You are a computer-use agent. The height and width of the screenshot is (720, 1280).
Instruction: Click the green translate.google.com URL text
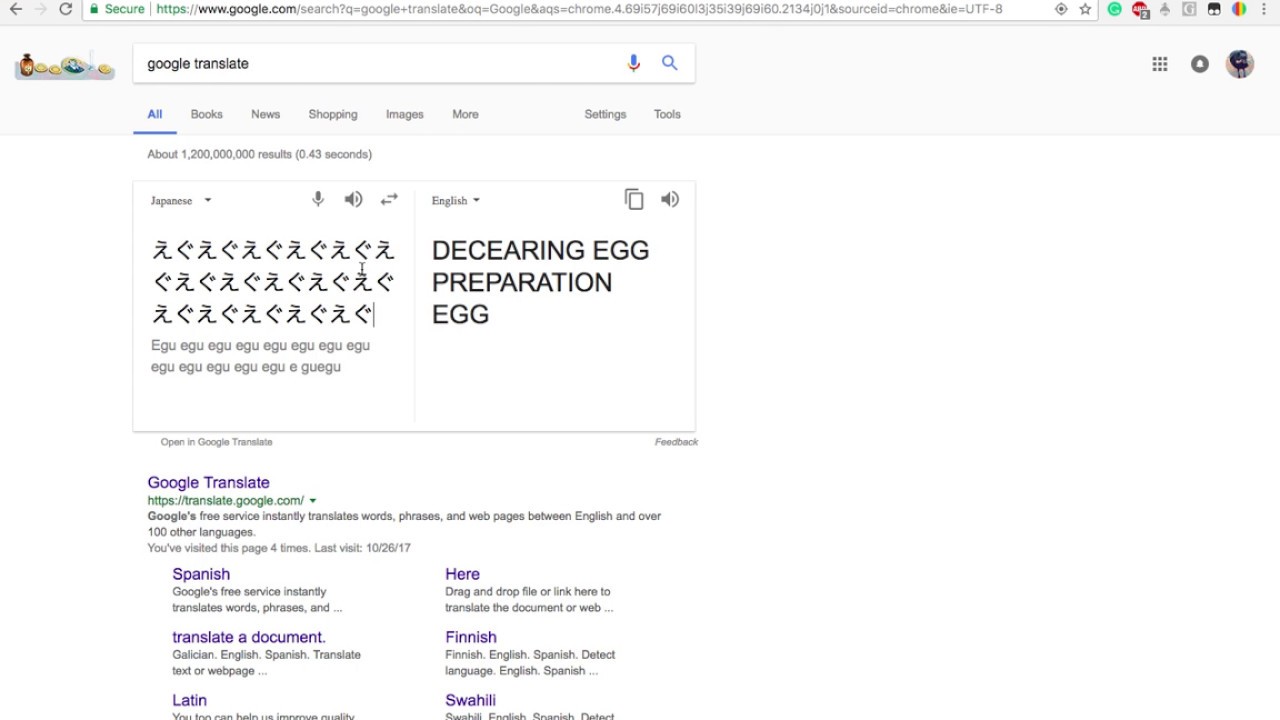pos(225,501)
